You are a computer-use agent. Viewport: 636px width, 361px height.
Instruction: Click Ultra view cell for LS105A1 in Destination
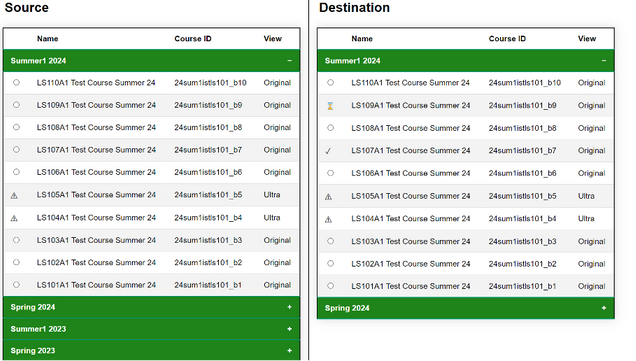click(x=586, y=196)
